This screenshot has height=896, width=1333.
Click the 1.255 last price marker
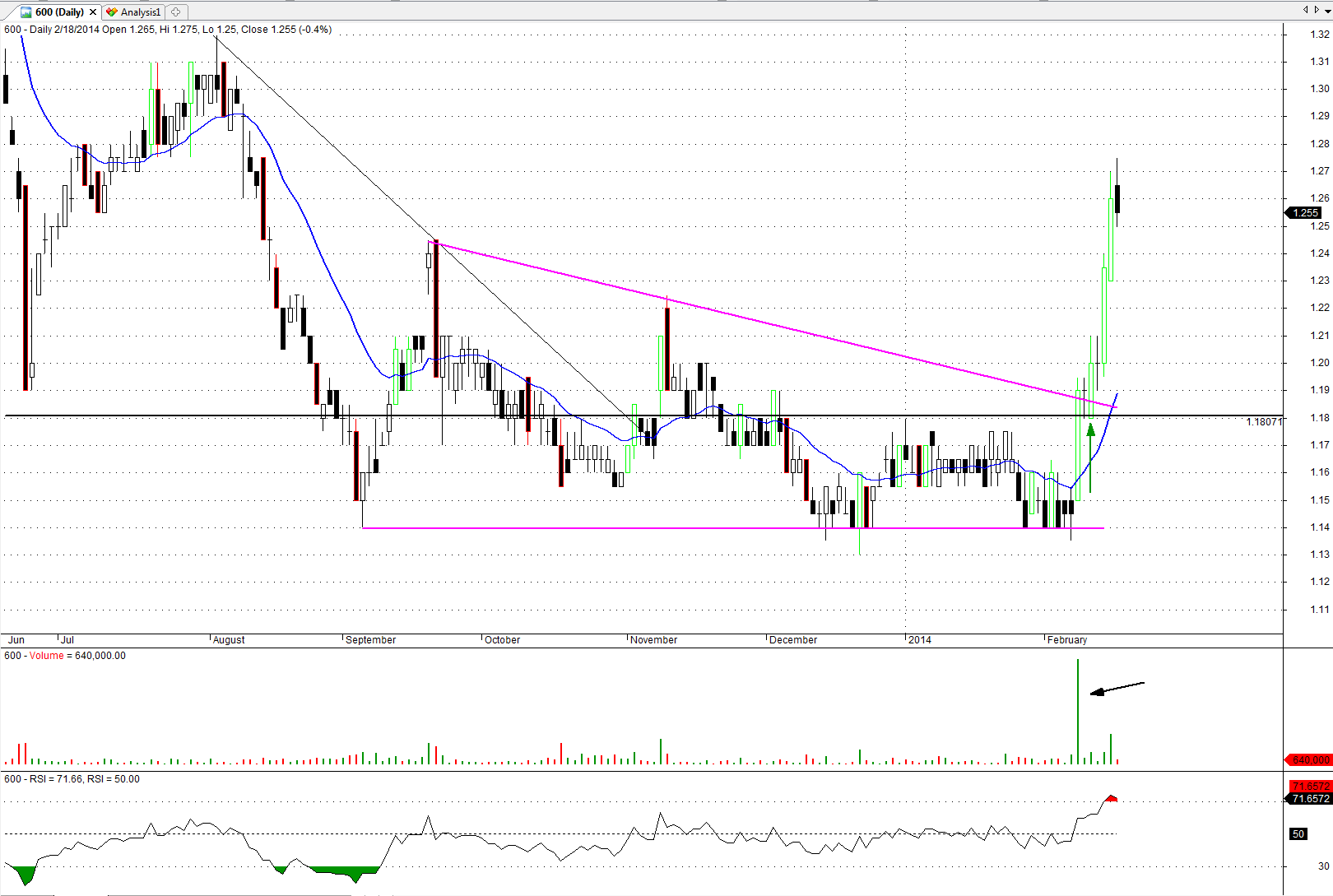click(1305, 213)
